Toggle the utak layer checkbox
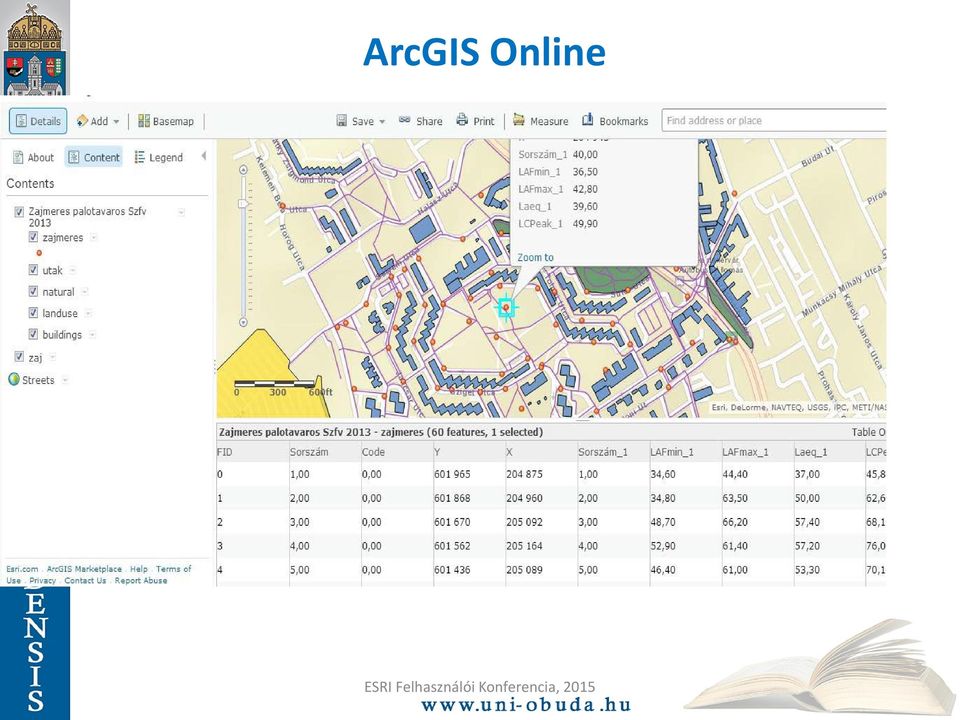The height and width of the screenshot is (720, 960). (33, 269)
